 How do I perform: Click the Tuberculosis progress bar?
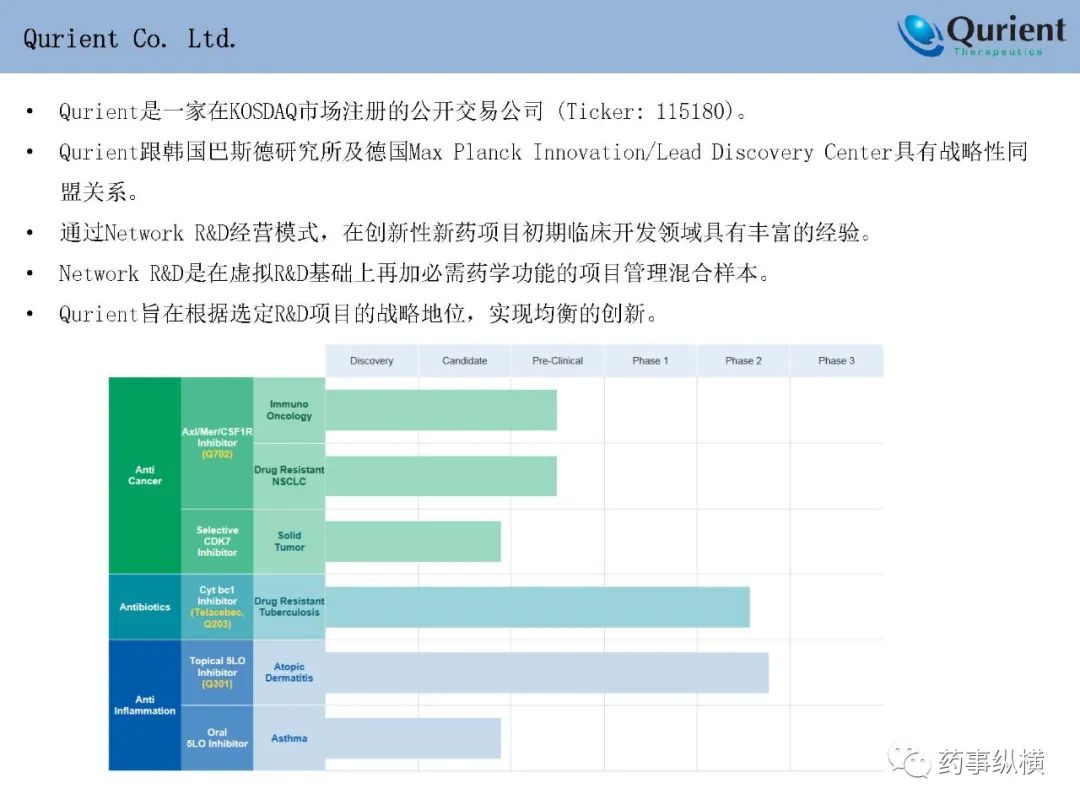point(537,607)
